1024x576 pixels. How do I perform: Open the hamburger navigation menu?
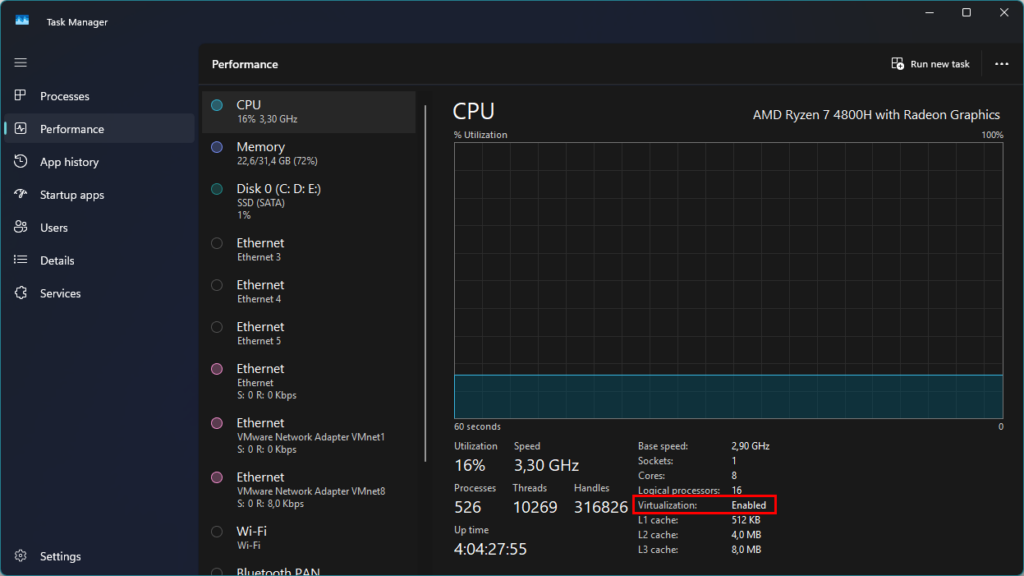click(21, 63)
